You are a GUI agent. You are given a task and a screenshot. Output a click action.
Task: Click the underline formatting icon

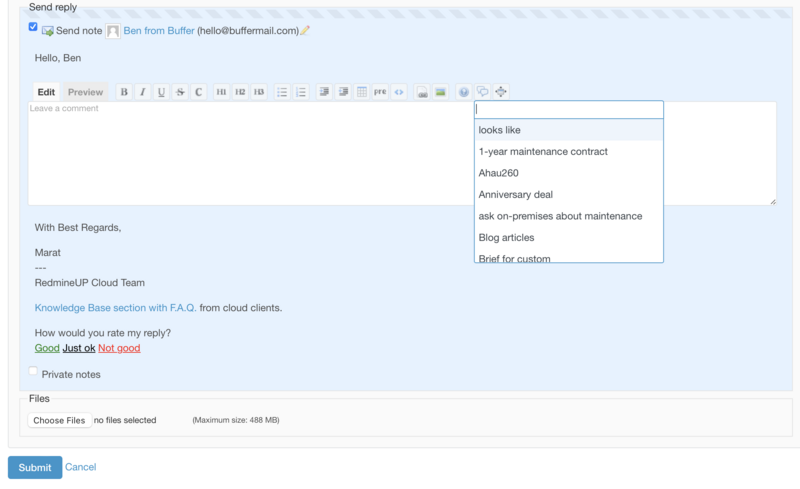[x=161, y=92]
